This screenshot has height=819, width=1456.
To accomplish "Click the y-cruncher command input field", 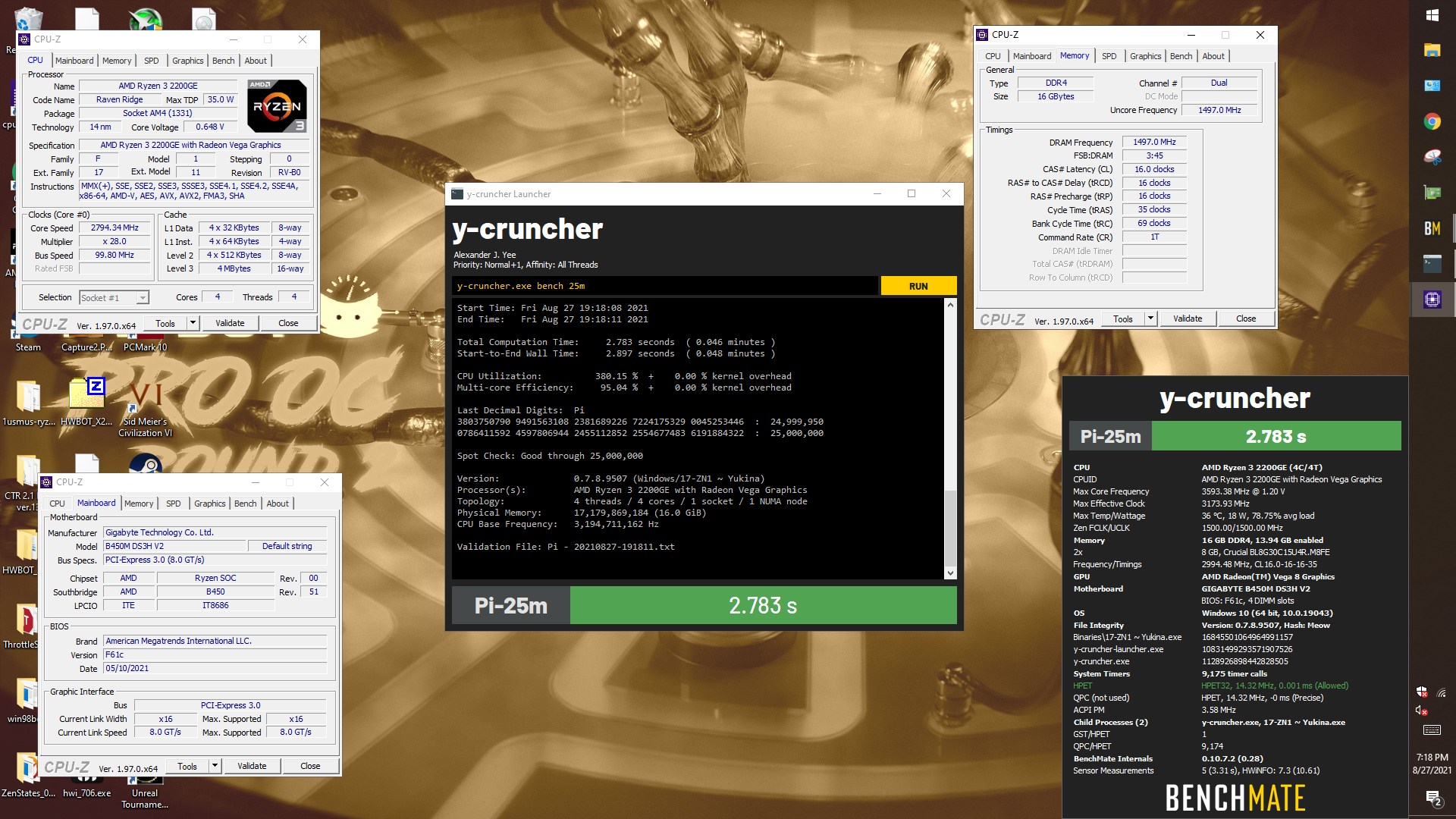I will pos(665,286).
